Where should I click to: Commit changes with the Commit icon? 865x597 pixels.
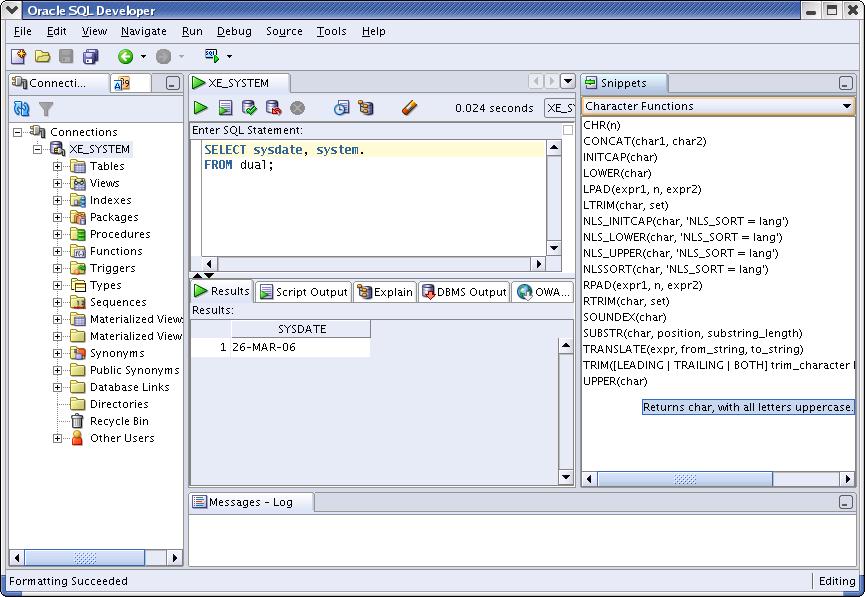[x=249, y=108]
